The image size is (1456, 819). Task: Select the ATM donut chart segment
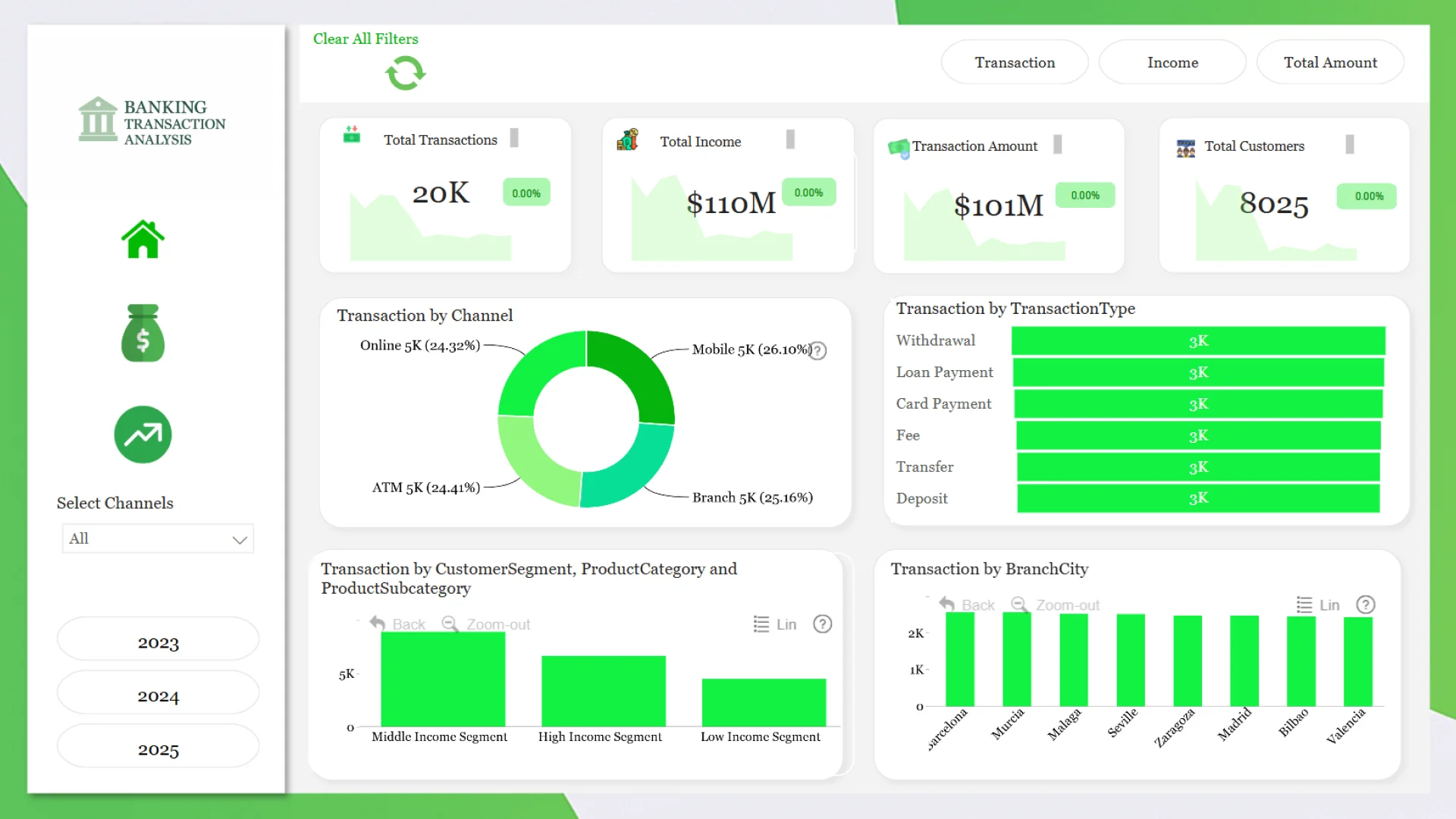pos(531,466)
